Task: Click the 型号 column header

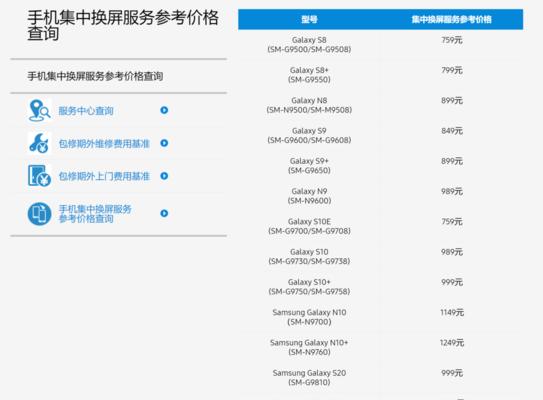Action: click(x=309, y=19)
